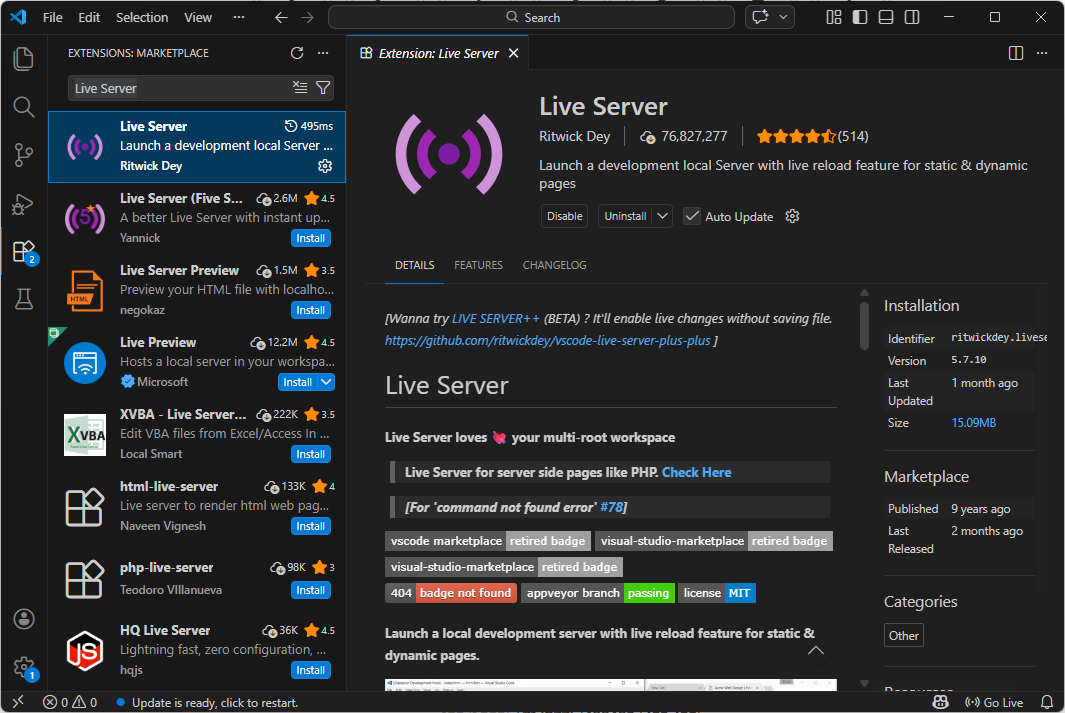The height and width of the screenshot is (713, 1065).
Task: Open the Testing flask icon
Action: click(x=23, y=298)
